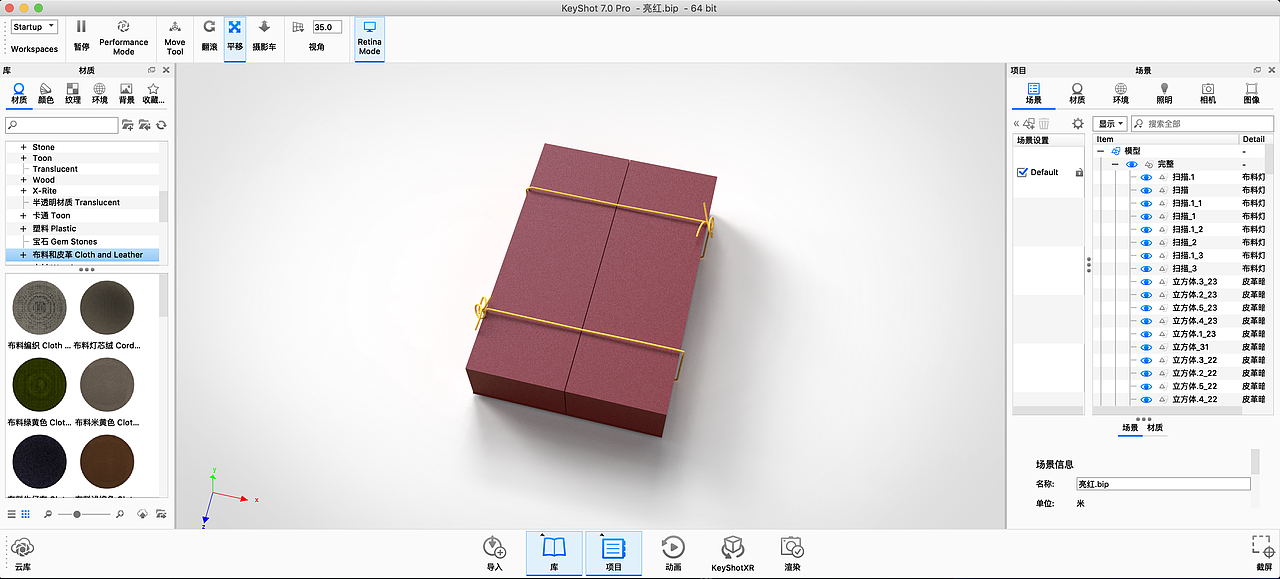Pause rendering with the 暂停 button
The height and width of the screenshot is (579, 1280).
(x=81, y=36)
